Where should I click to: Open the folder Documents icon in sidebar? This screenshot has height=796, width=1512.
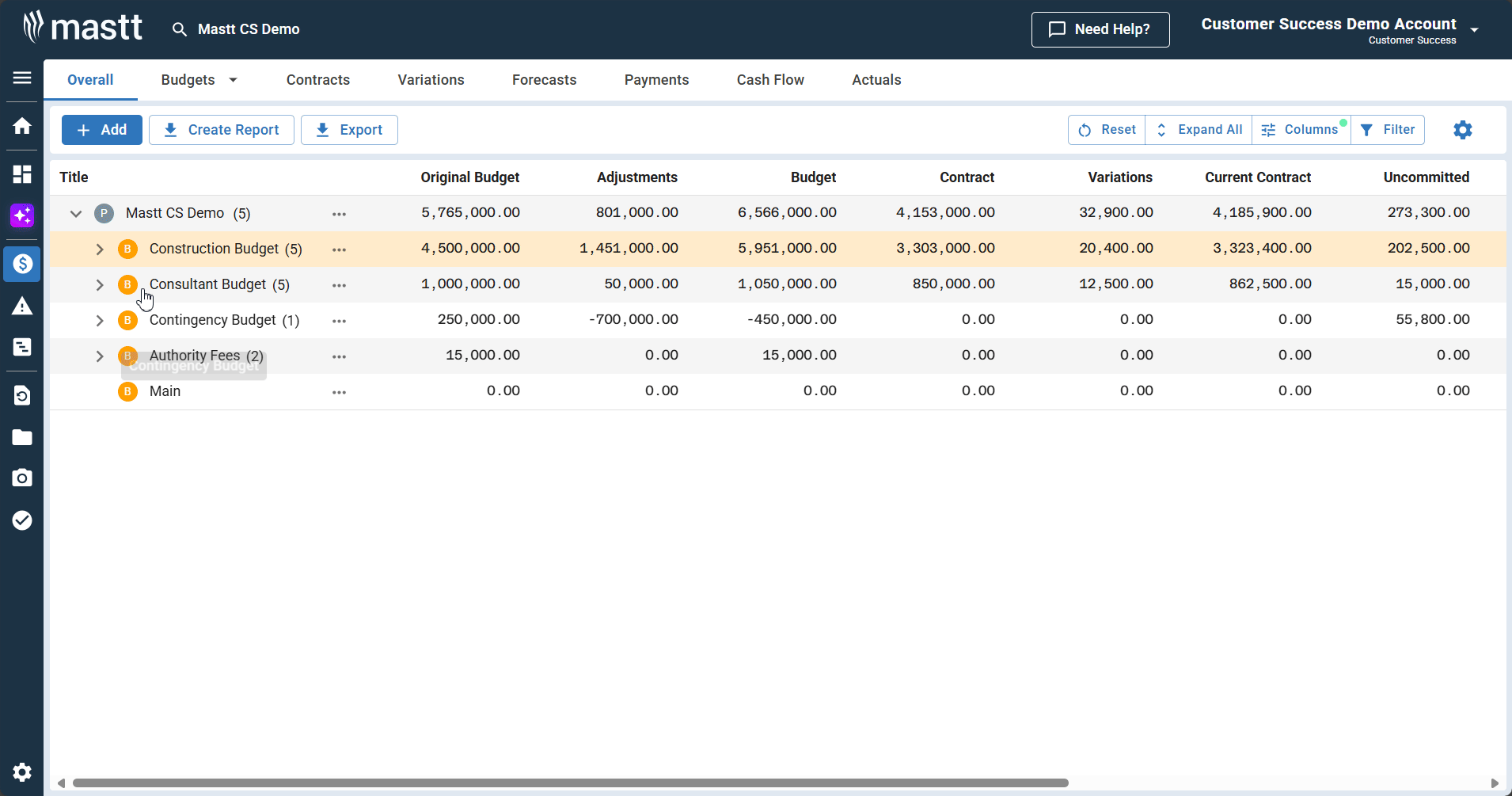click(22, 437)
